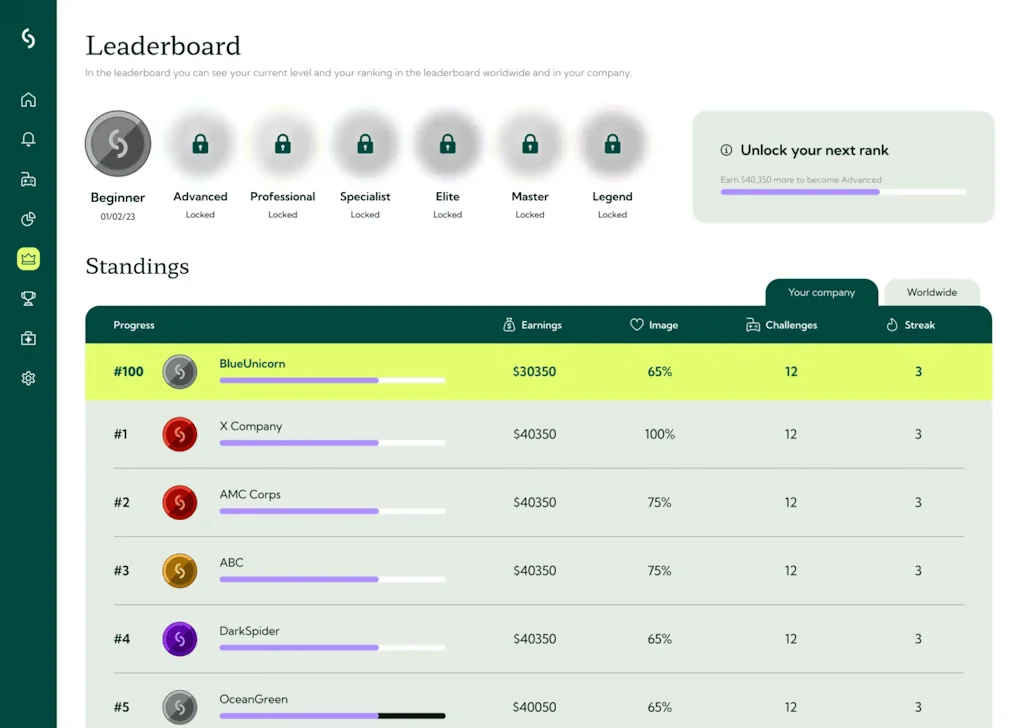Open notifications via the bell icon
Screen dimensions: 1024x728
[28, 139]
